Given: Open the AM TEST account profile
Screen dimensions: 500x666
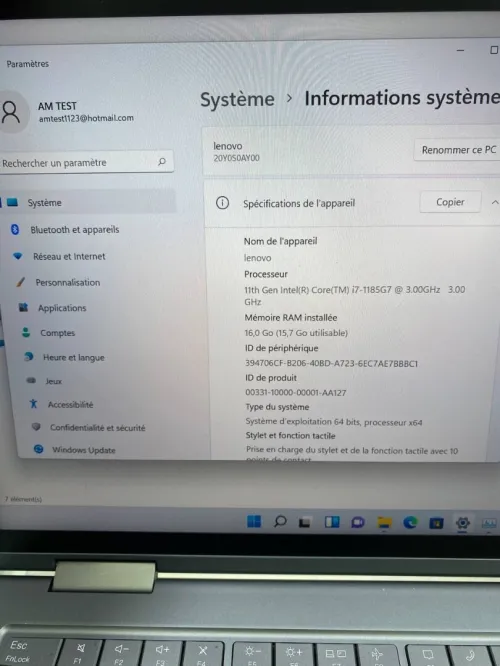Looking at the screenshot, I should (57, 106).
